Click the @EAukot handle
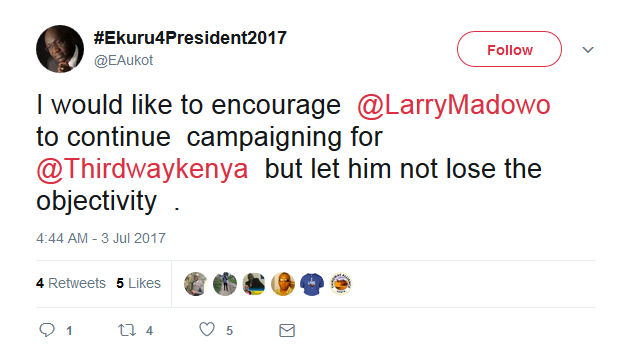Viewport: 632px width, 360px height. pos(123,60)
